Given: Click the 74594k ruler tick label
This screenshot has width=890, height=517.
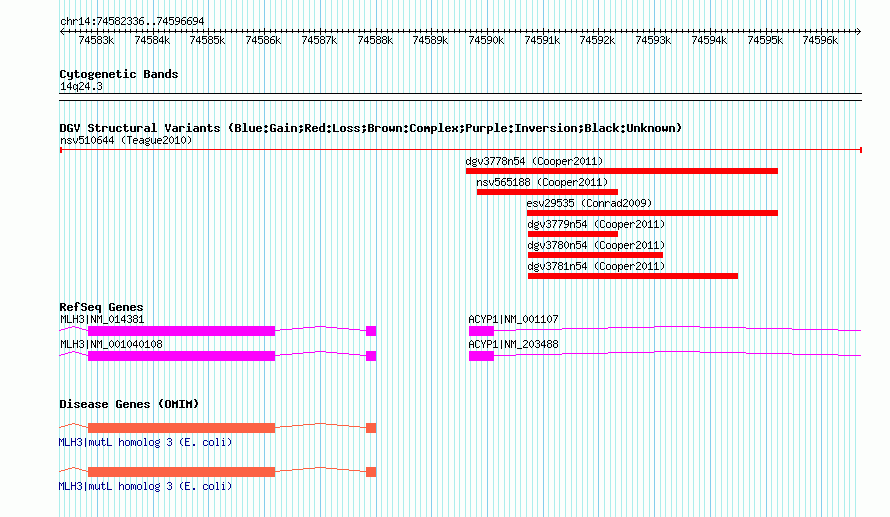Looking at the screenshot, I should [x=710, y=40].
